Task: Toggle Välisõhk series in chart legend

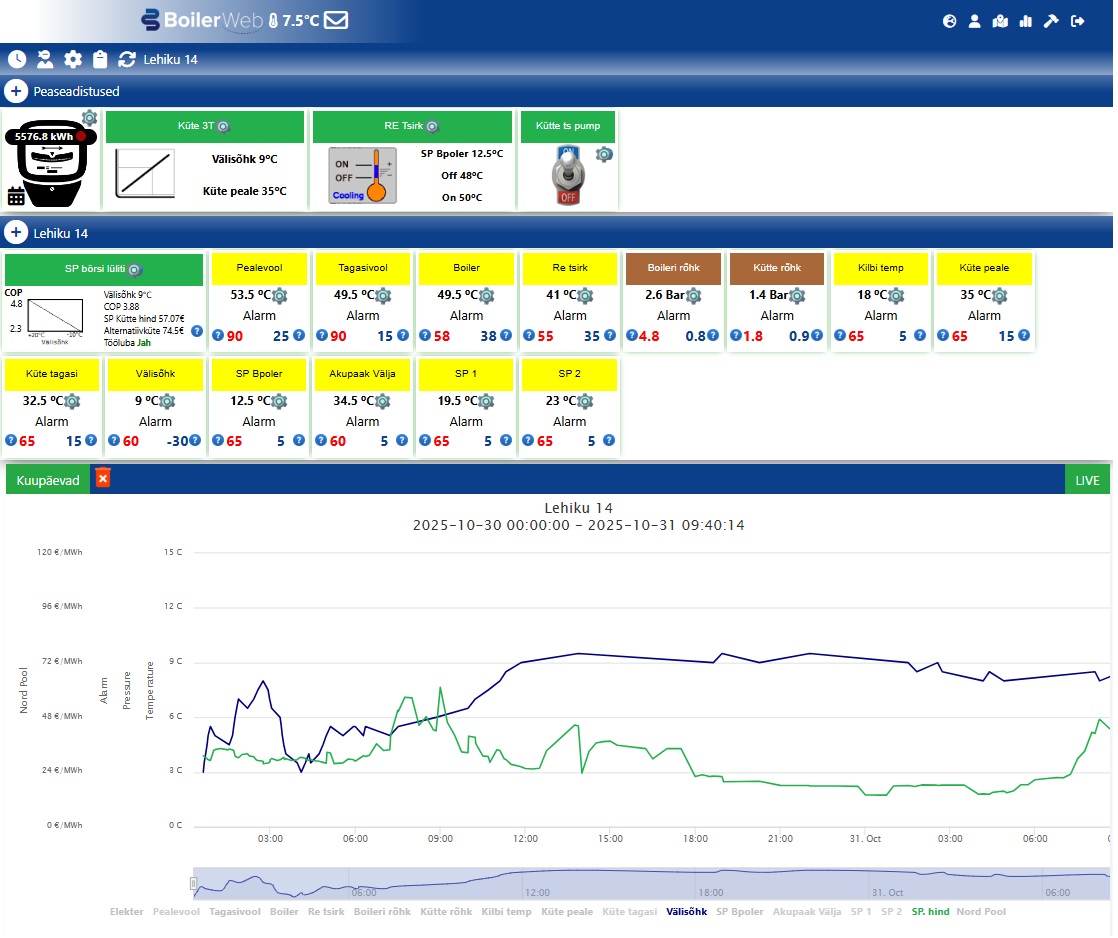Action: 686,912
